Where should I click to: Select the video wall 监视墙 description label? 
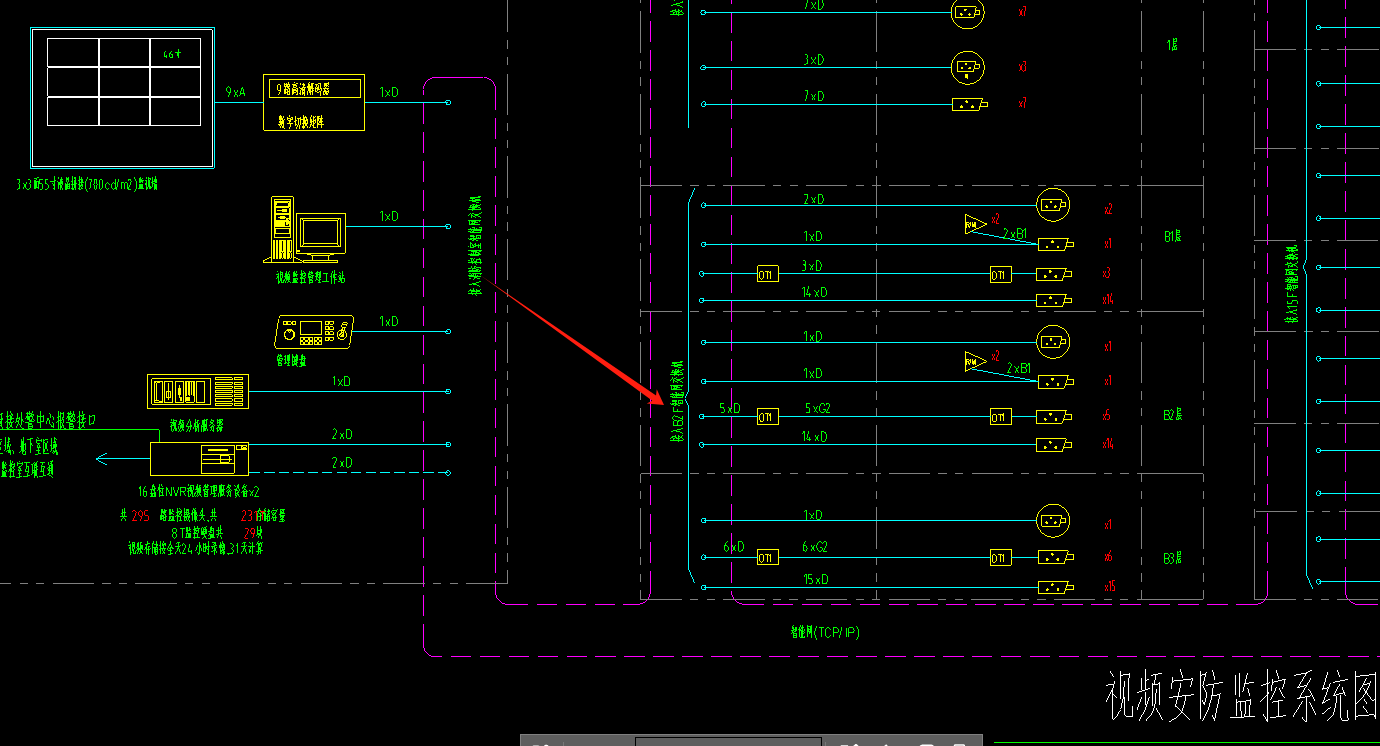(x=87, y=184)
